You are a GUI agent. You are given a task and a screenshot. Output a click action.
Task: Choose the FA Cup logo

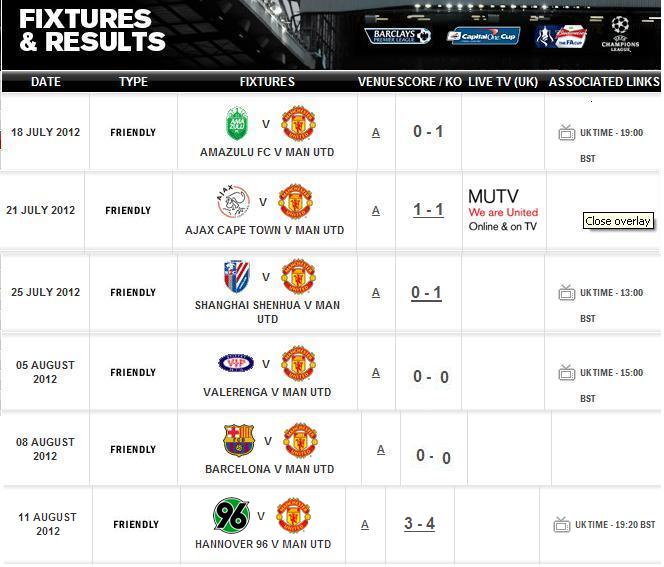(561, 37)
